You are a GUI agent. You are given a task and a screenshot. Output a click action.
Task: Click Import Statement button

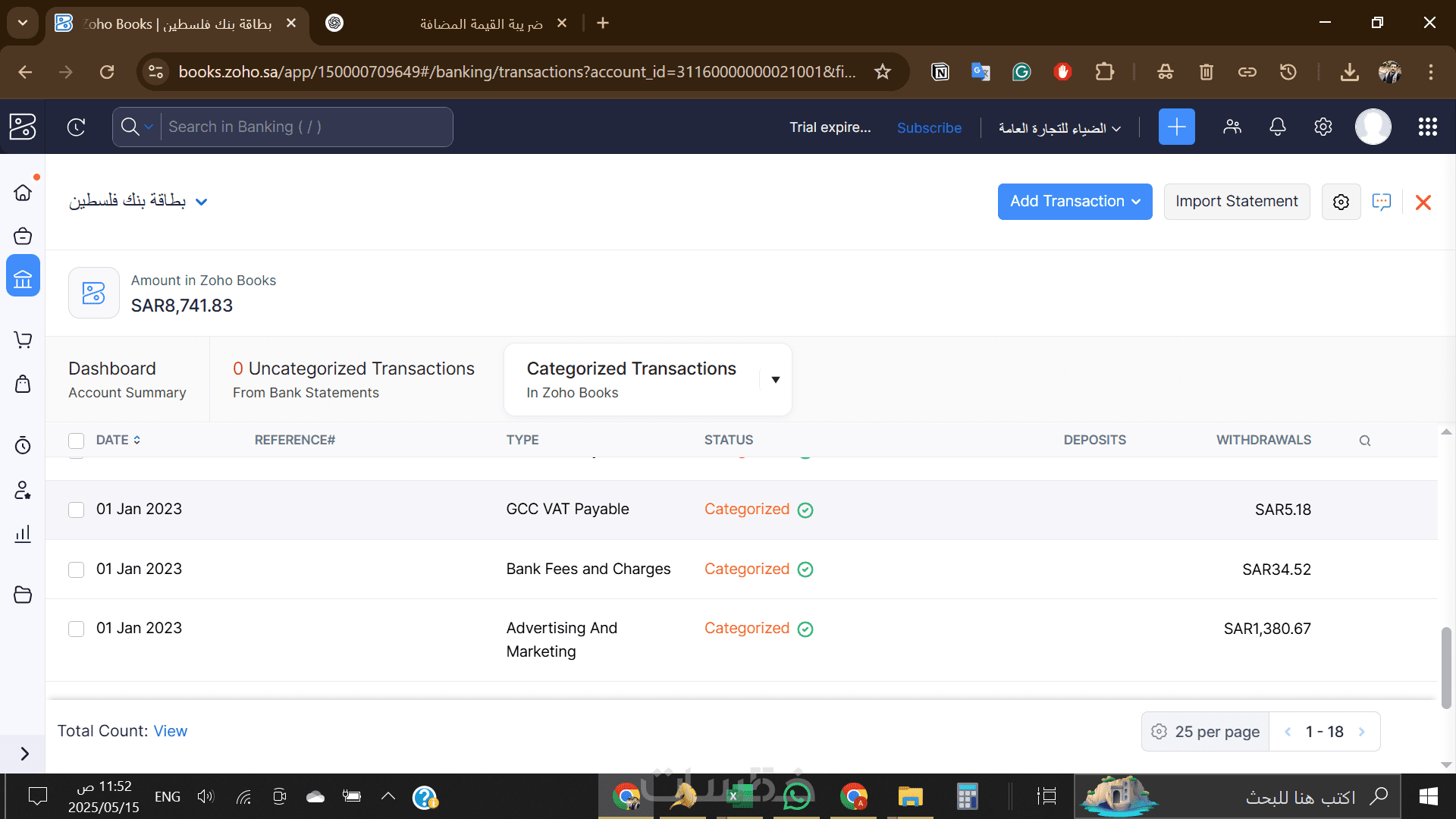tap(1236, 202)
